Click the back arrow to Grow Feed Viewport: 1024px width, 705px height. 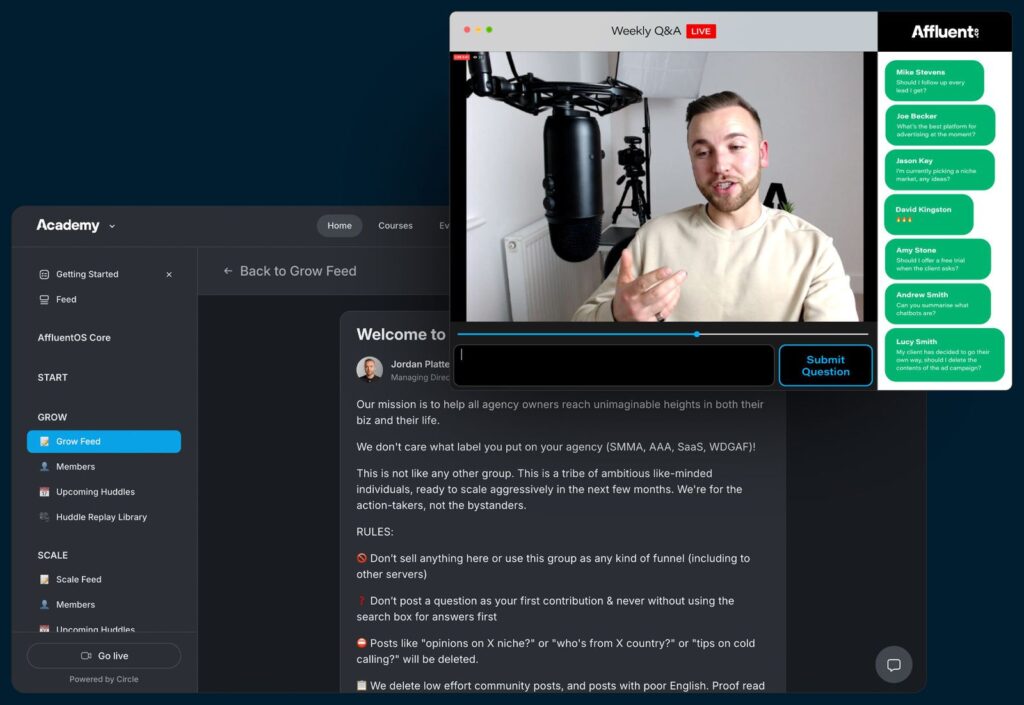(x=228, y=271)
